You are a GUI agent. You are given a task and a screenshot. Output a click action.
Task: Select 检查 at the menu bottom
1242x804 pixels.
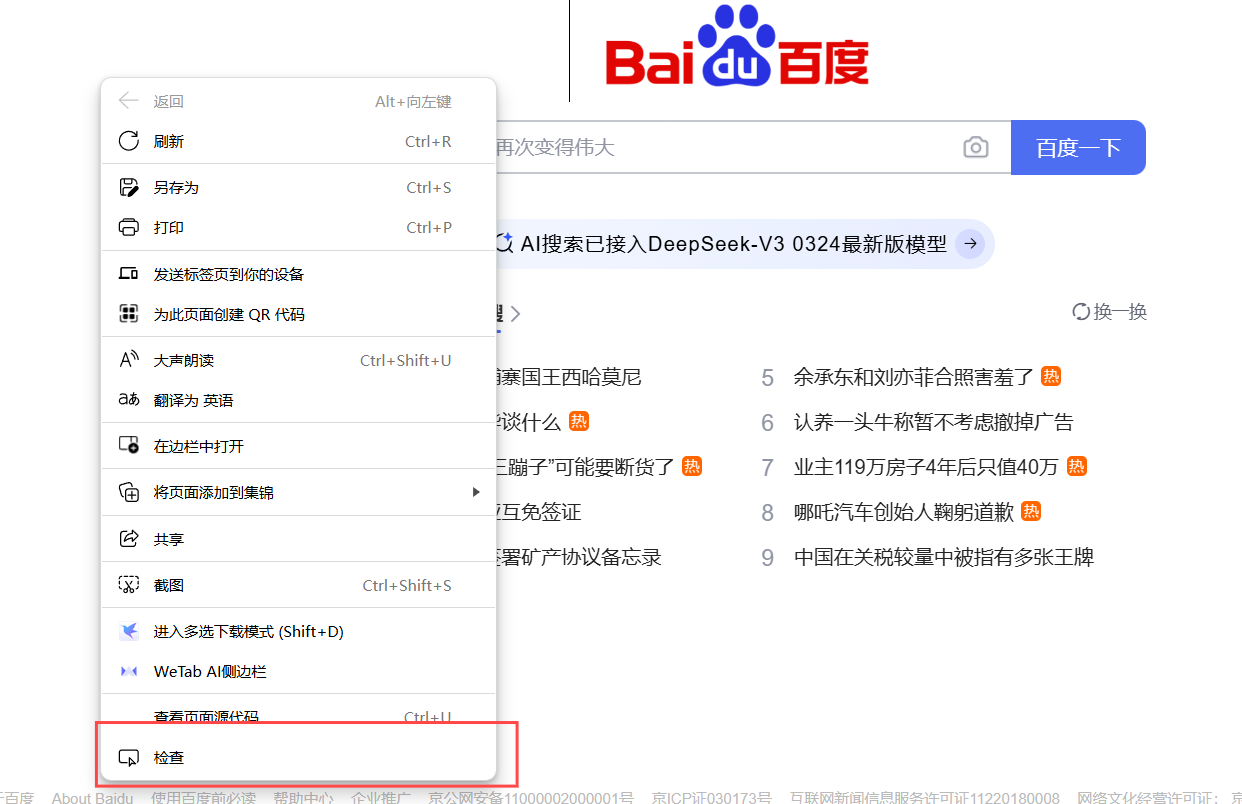click(298, 758)
